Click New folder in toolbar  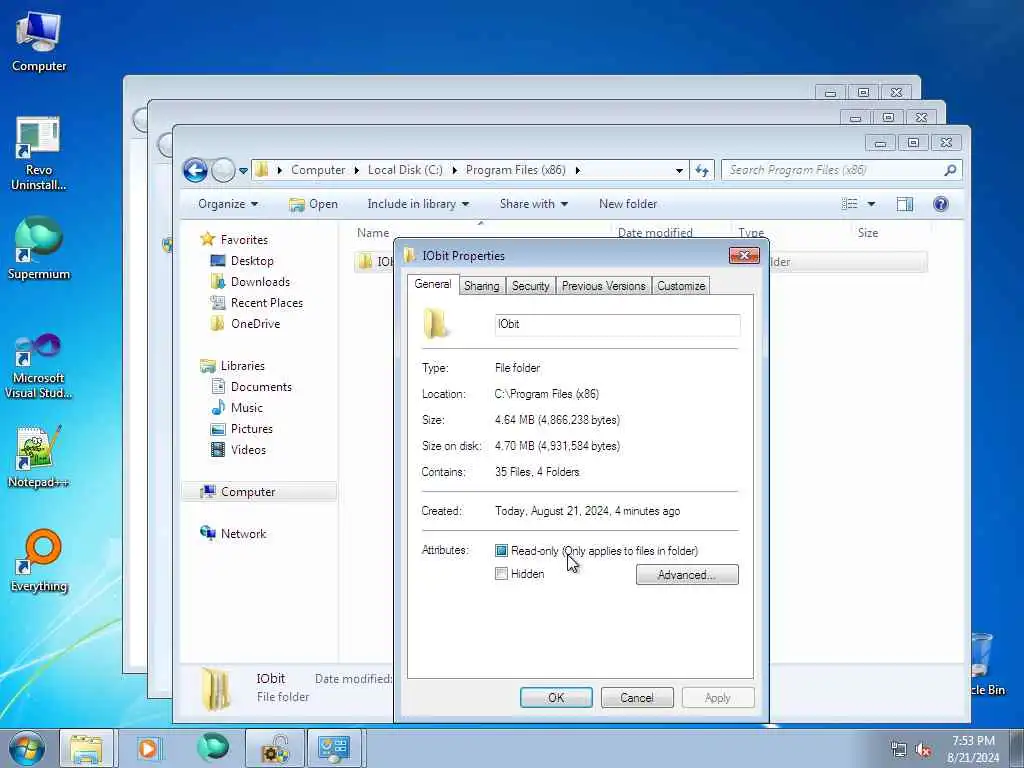(x=628, y=204)
